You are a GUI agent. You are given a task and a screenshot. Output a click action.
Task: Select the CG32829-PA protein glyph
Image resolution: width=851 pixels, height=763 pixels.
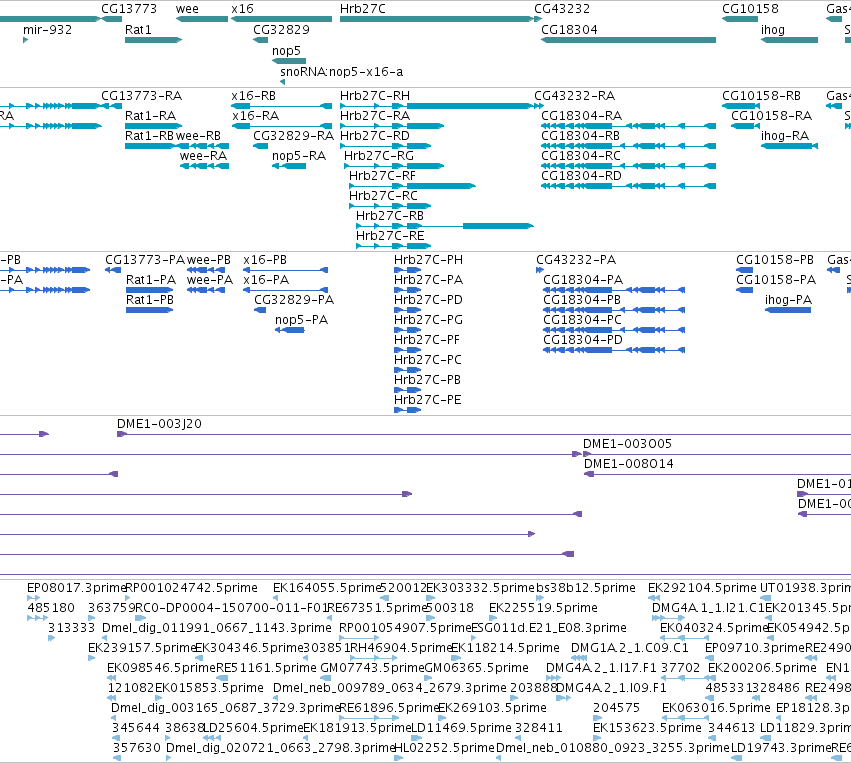[260, 310]
